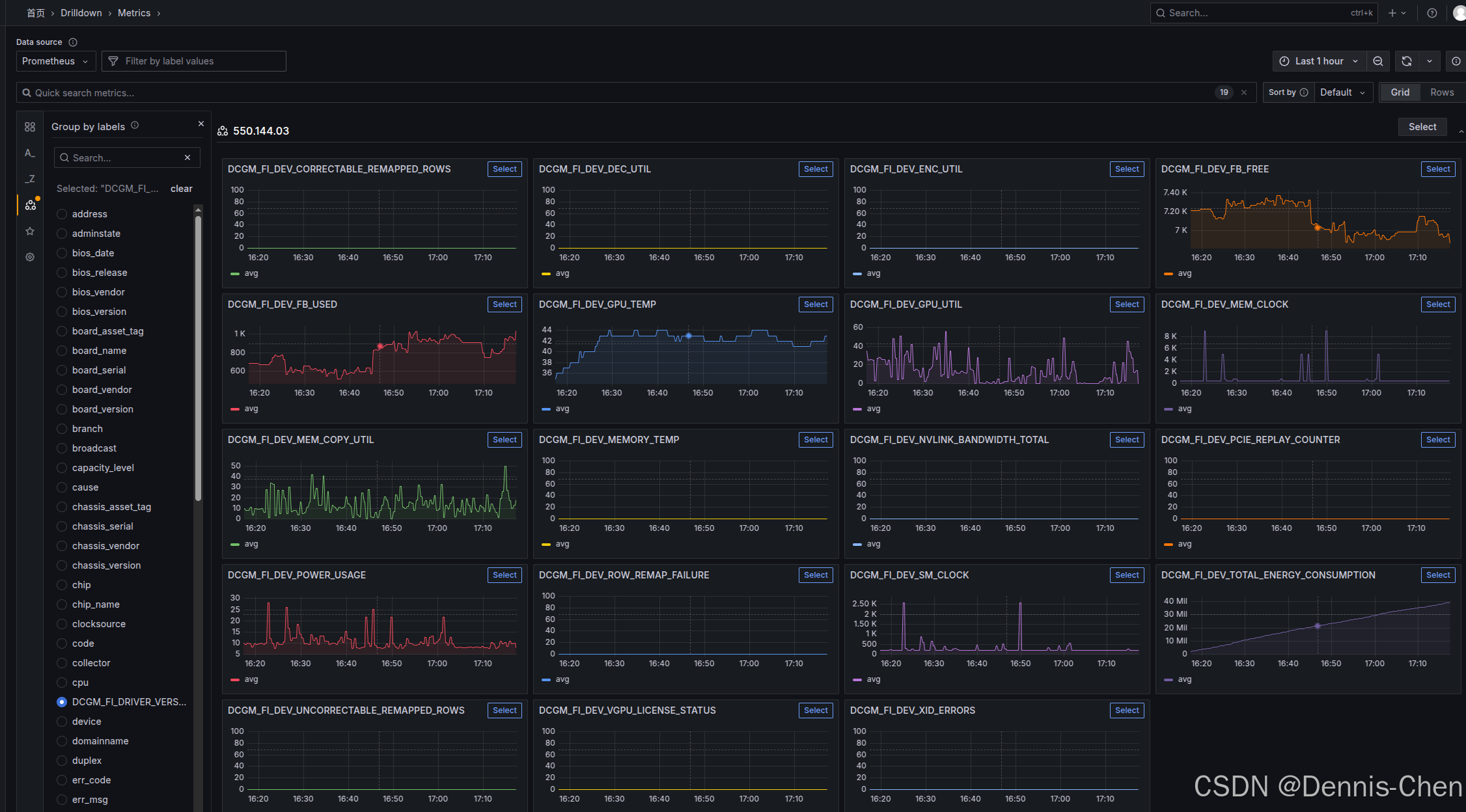1466x812 pixels.
Task: Open the Rules filters sidebar icon
Action: click(30, 127)
